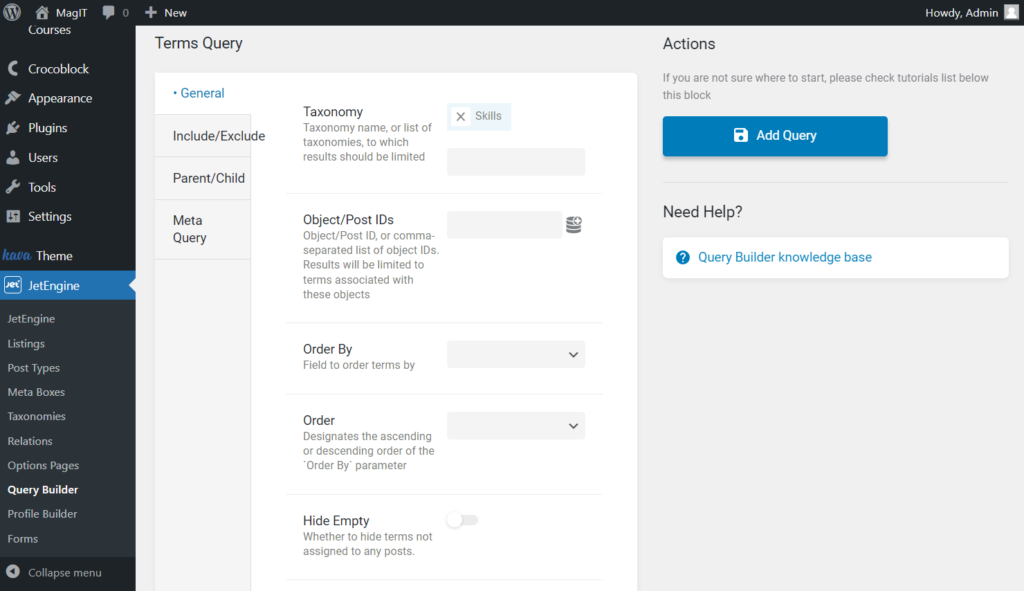Open the Users menu label

[x=43, y=157]
